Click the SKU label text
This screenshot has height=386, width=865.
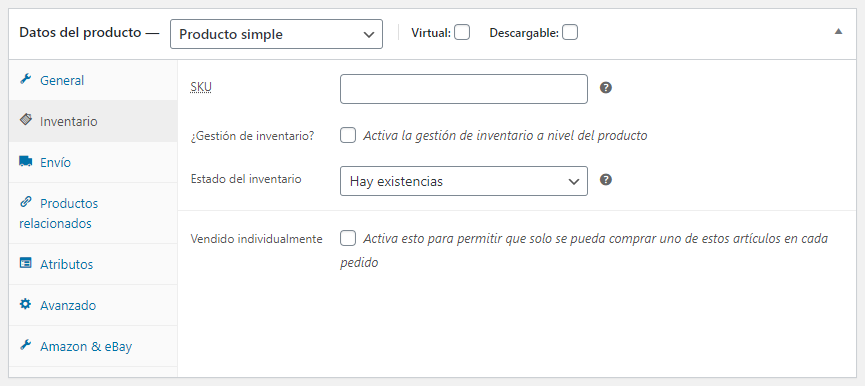click(x=201, y=87)
